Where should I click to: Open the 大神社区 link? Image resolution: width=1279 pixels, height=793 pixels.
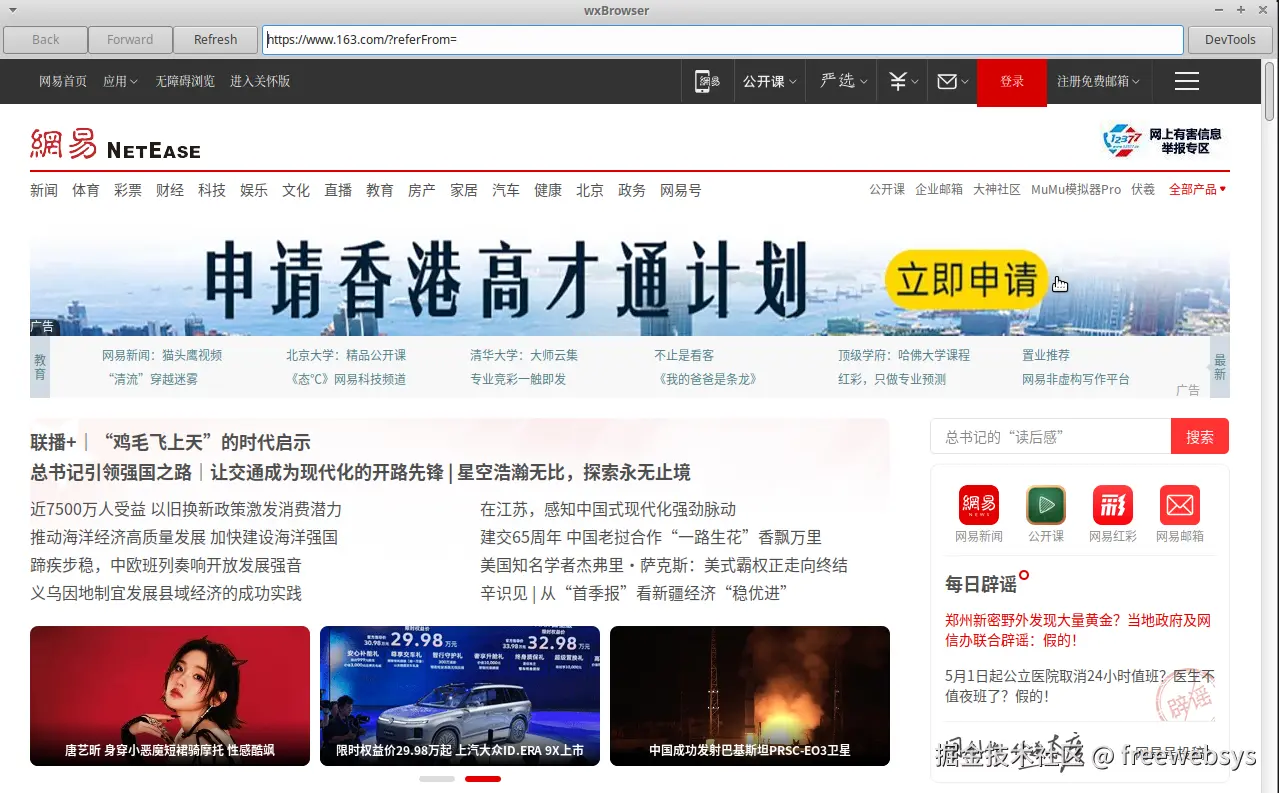tap(997, 189)
